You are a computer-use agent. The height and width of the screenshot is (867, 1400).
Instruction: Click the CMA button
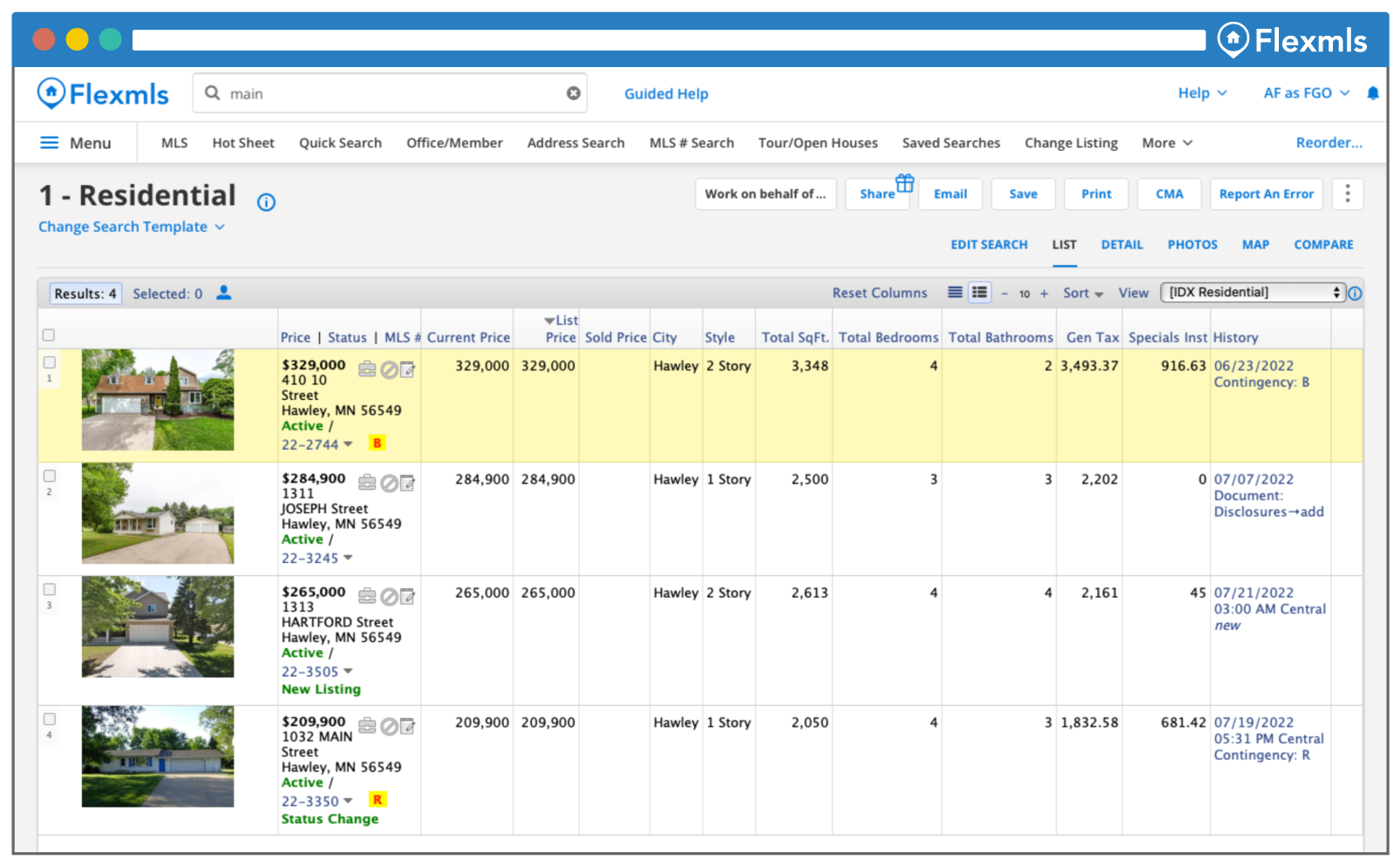click(x=1169, y=193)
